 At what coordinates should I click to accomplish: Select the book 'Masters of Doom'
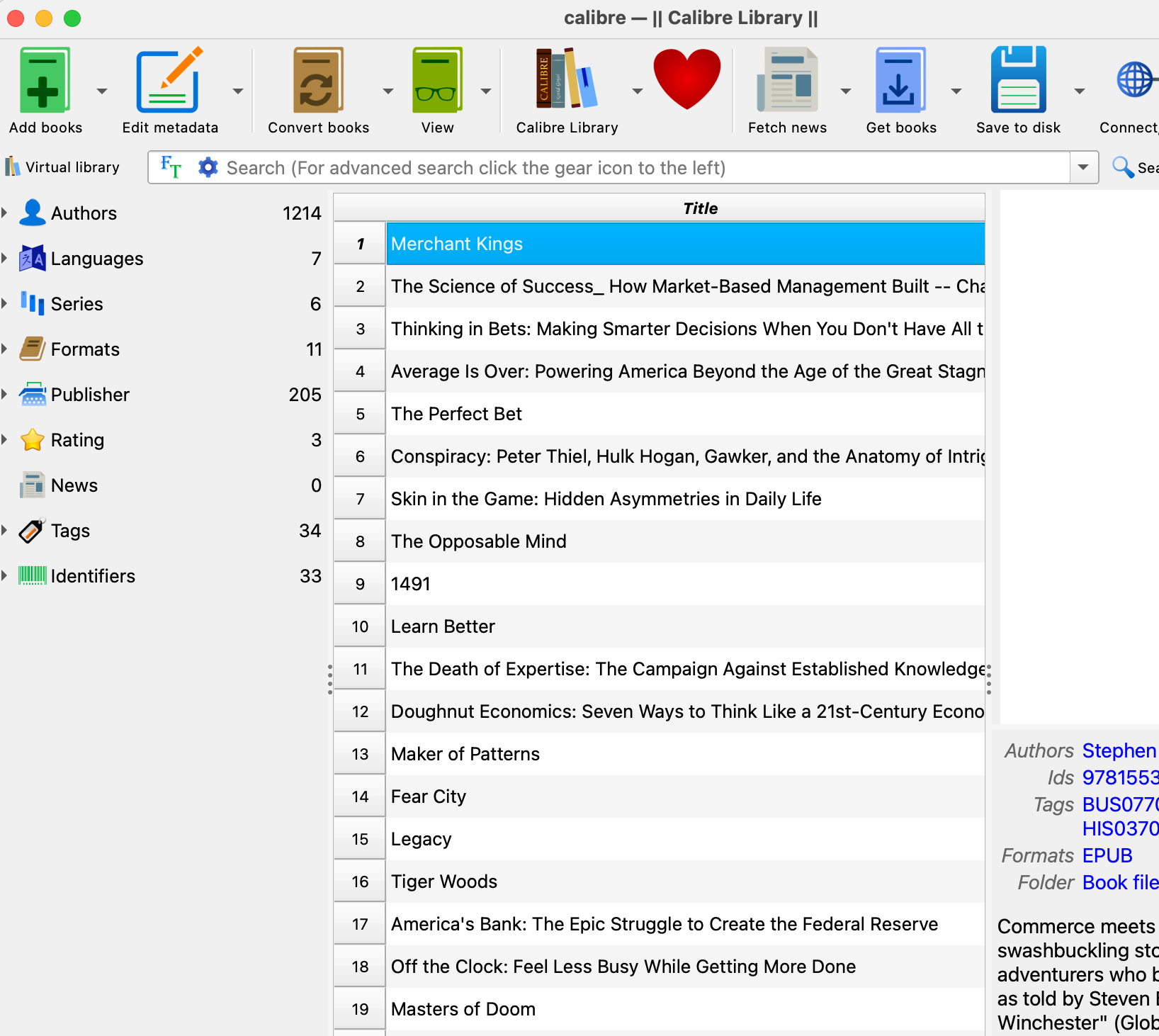(x=685, y=1009)
